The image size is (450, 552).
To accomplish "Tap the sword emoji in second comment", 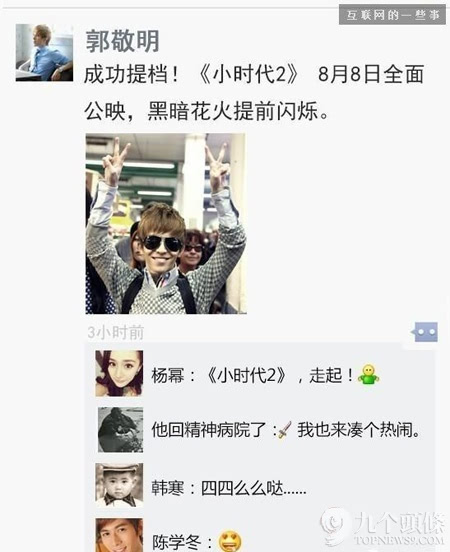I will 285,430.
